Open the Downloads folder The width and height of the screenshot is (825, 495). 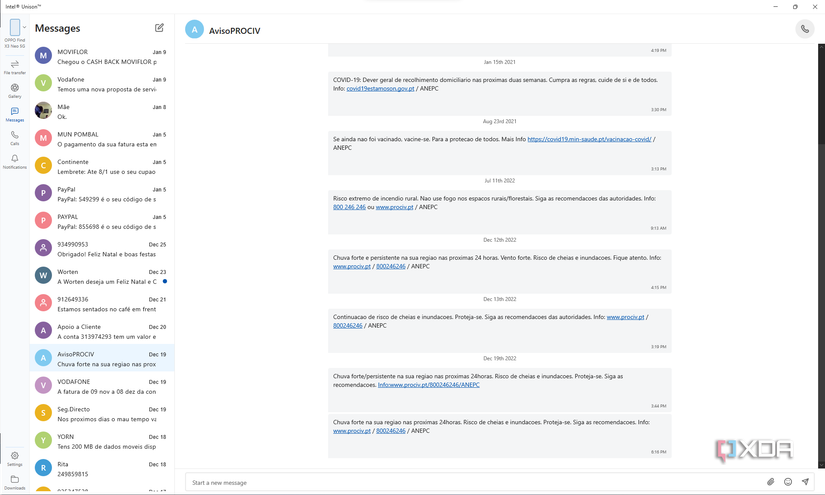click(x=14, y=482)
